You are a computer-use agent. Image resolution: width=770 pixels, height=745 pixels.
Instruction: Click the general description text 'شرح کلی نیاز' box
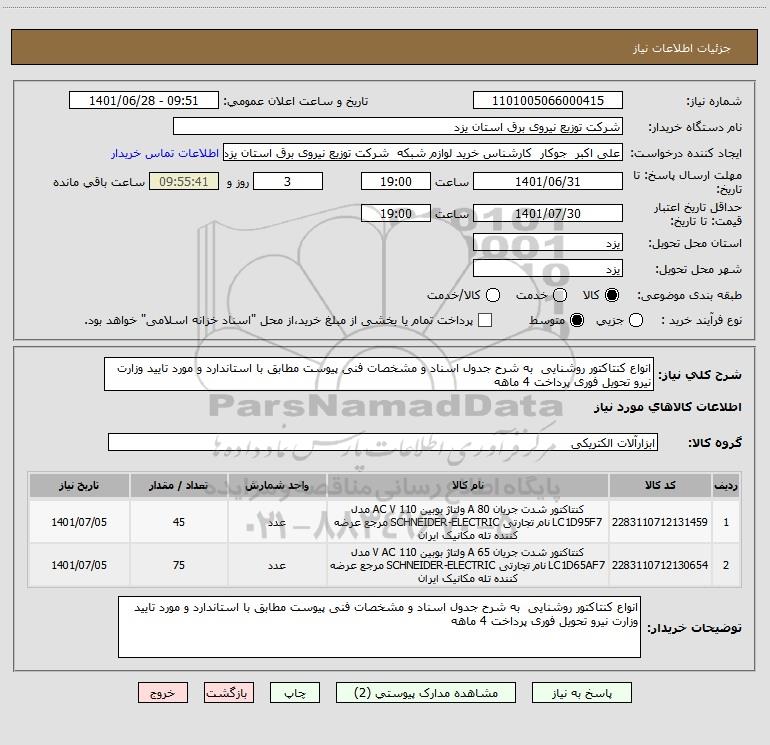(x=379, y=375)
